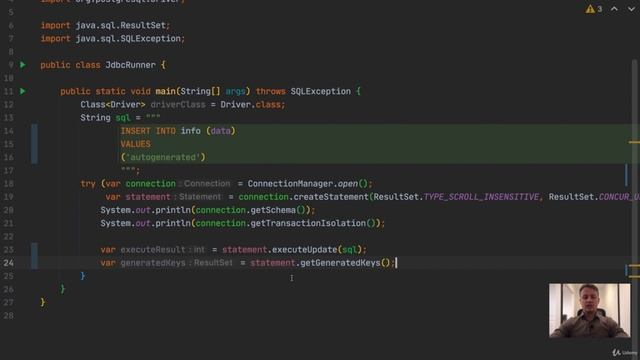This screenshot has width=640, height=360.
Task: Click the 'Connection' type inlay hint on line 18
Action: click(207, 184)
